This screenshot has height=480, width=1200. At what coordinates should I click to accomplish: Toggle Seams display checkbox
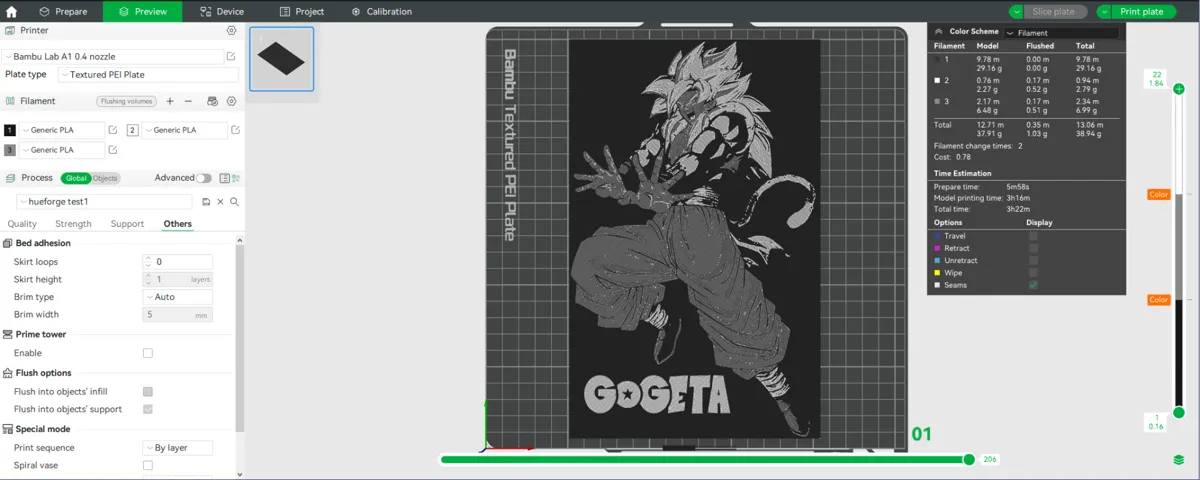tap(1033, 285)
